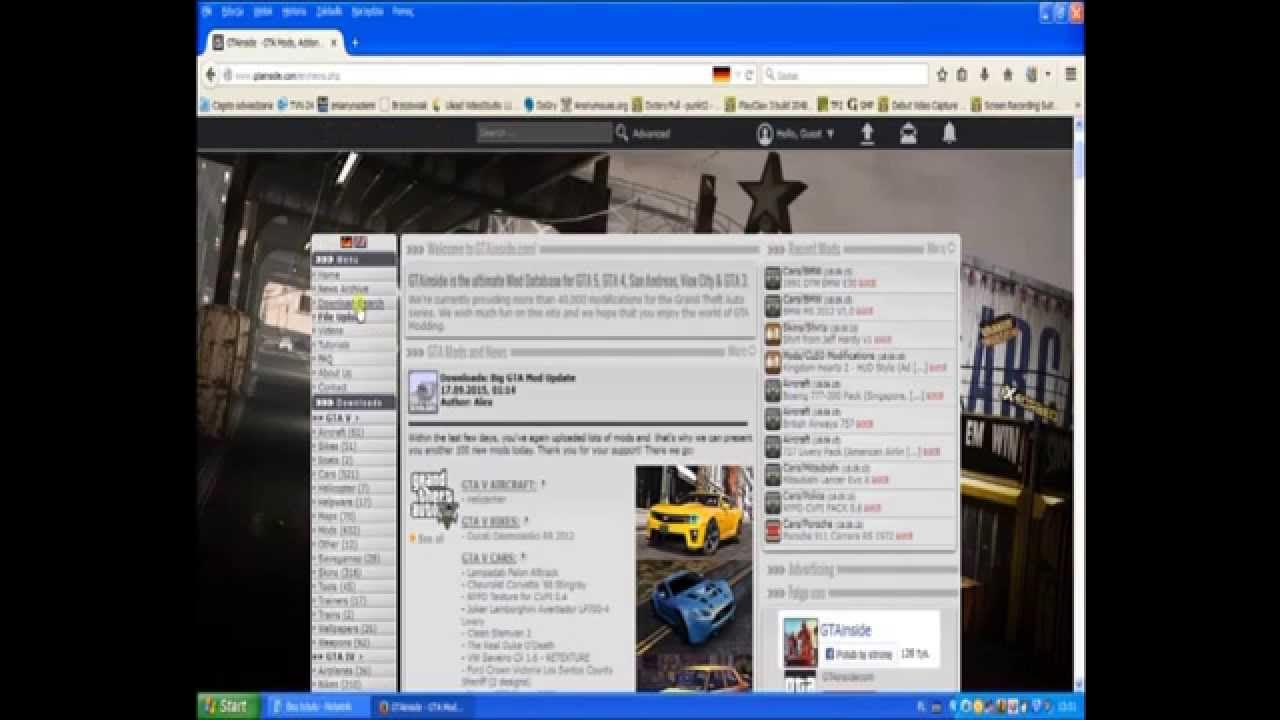The width and height of the screenshot is (1280, 720).
Task: Expand the GTA V downloads section header
Action: 341,417
